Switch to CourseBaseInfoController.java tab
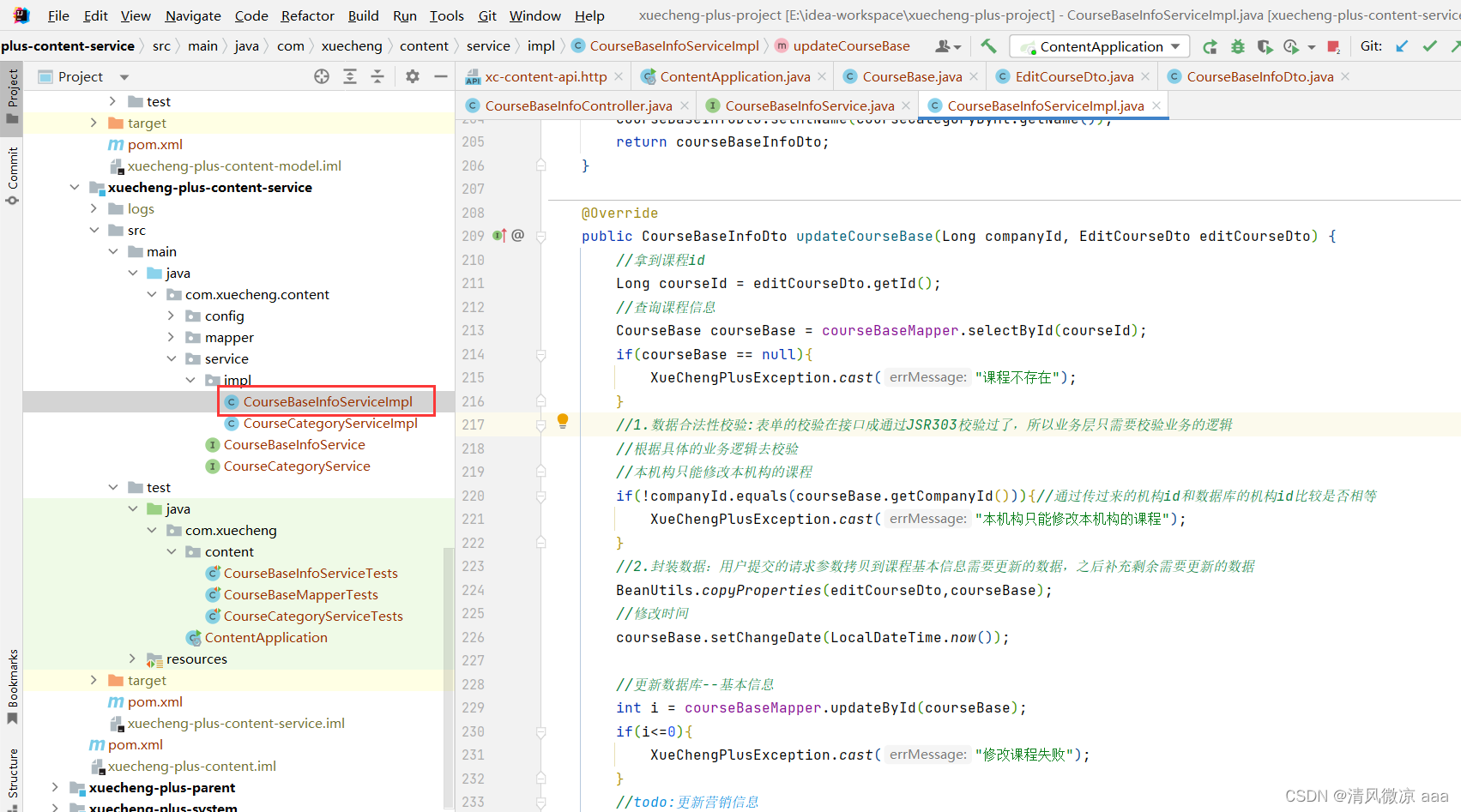The image size is (1461, 812). (578, 105)
